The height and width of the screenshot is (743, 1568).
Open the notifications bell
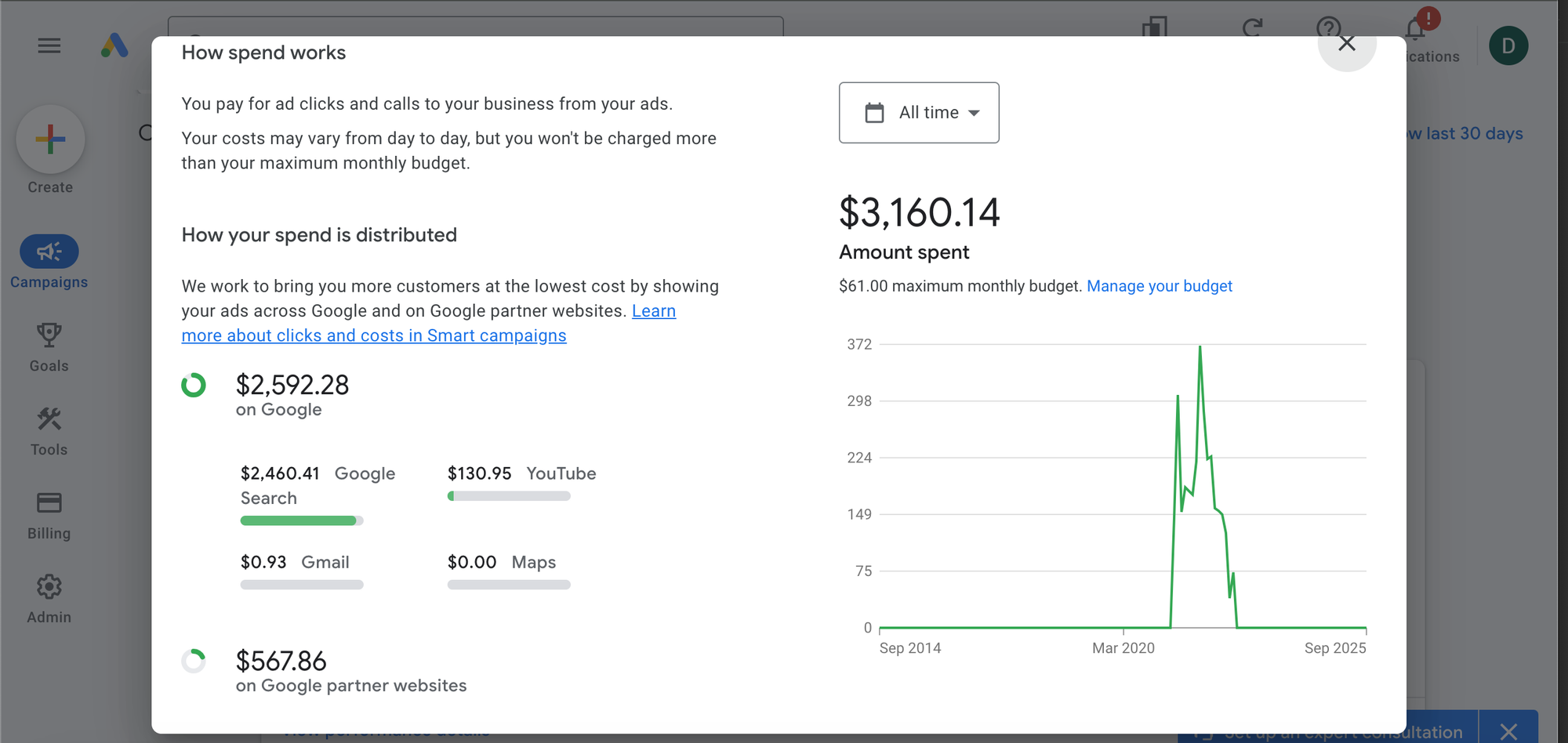(x=1415, y=30)
